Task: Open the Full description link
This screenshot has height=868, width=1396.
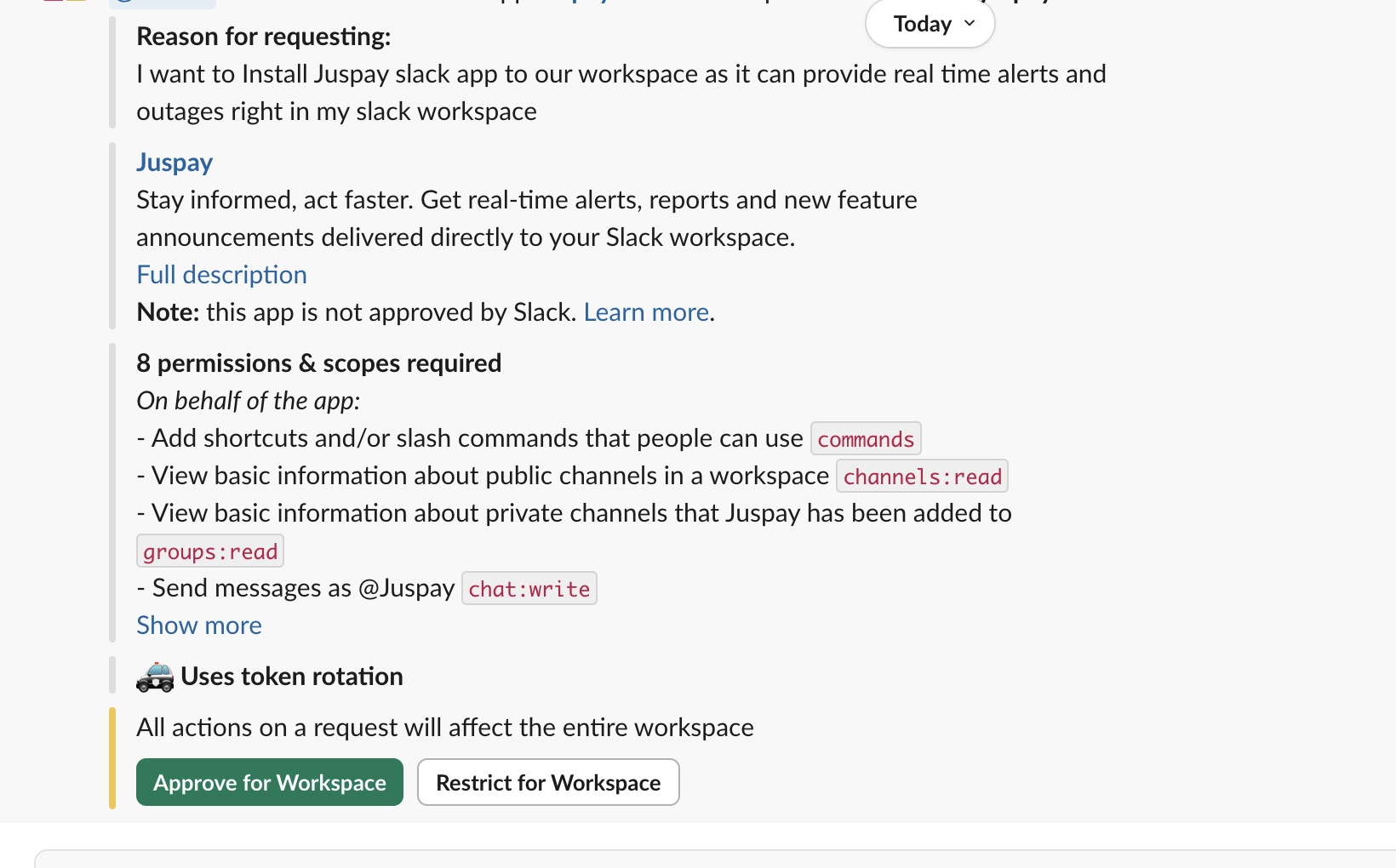Action: 221,275
